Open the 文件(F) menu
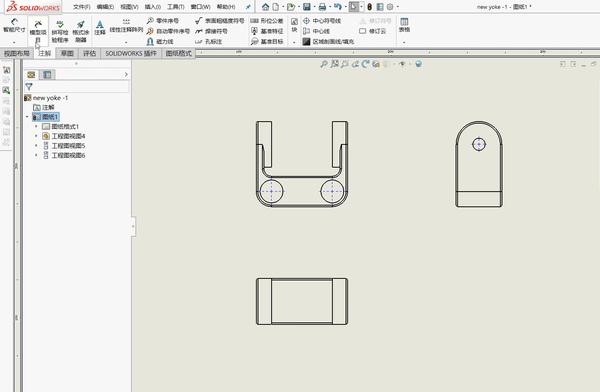Viewport: 600px width, 392px height. pos(82,7)
